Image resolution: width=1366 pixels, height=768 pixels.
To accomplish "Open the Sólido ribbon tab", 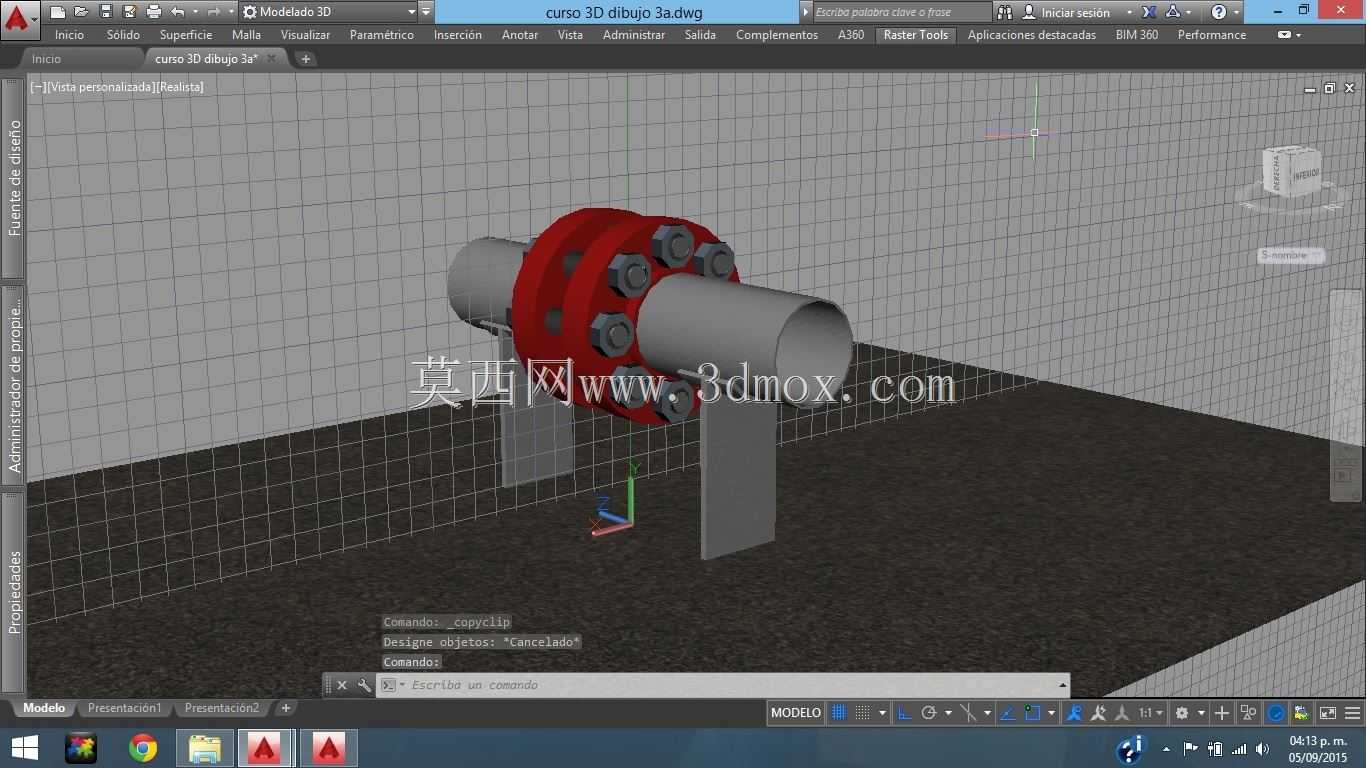I will [123, 34].
